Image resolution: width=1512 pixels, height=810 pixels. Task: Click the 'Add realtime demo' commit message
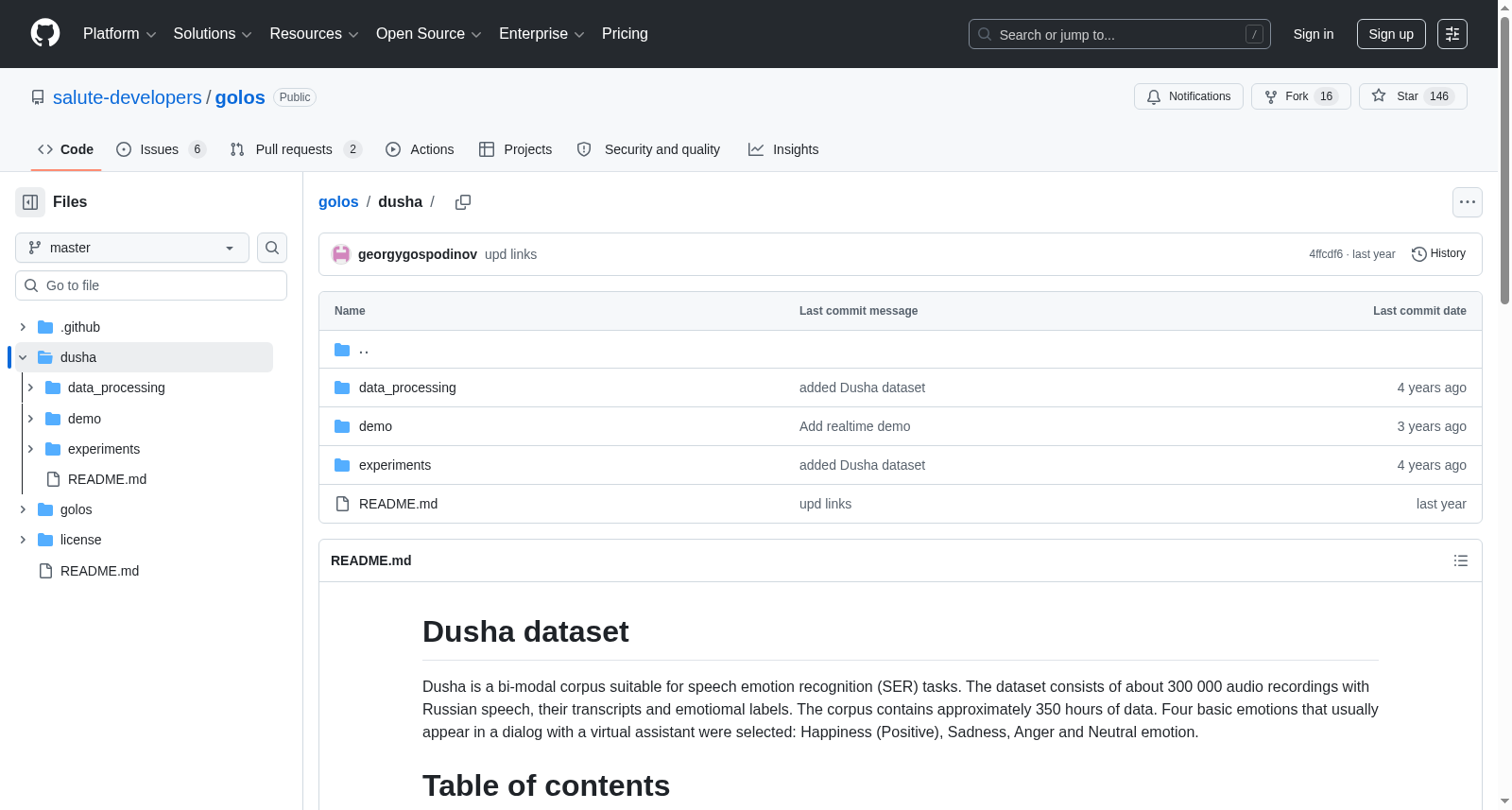[855, 426]
